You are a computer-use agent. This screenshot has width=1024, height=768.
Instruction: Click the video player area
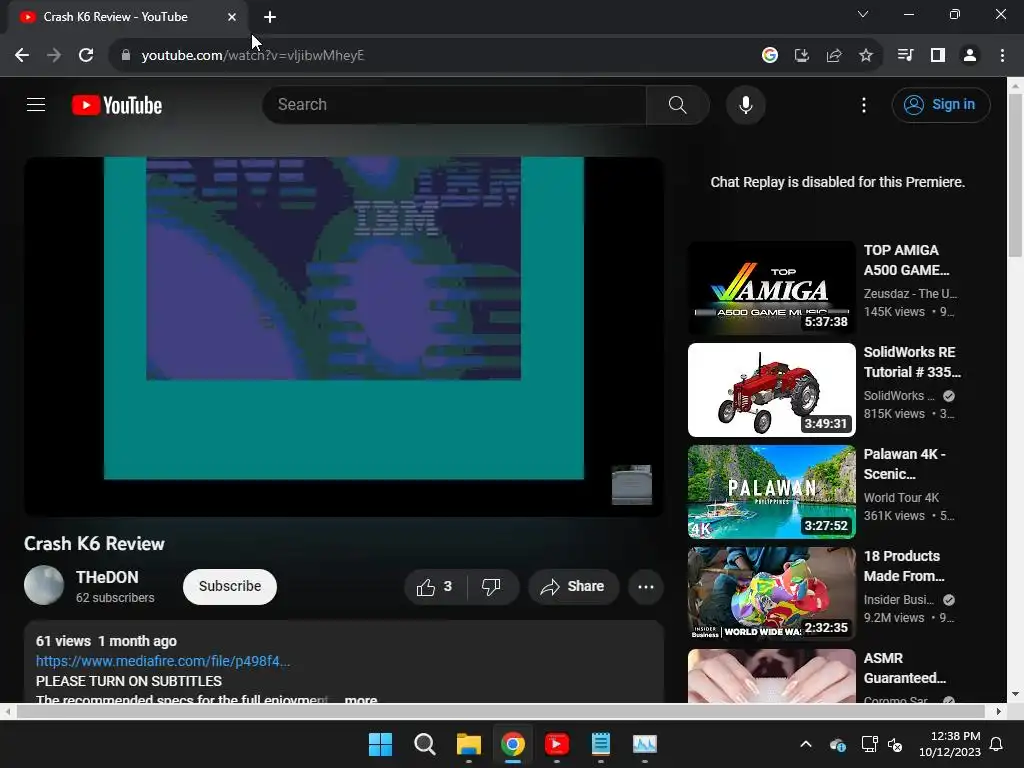coord(344,336)
